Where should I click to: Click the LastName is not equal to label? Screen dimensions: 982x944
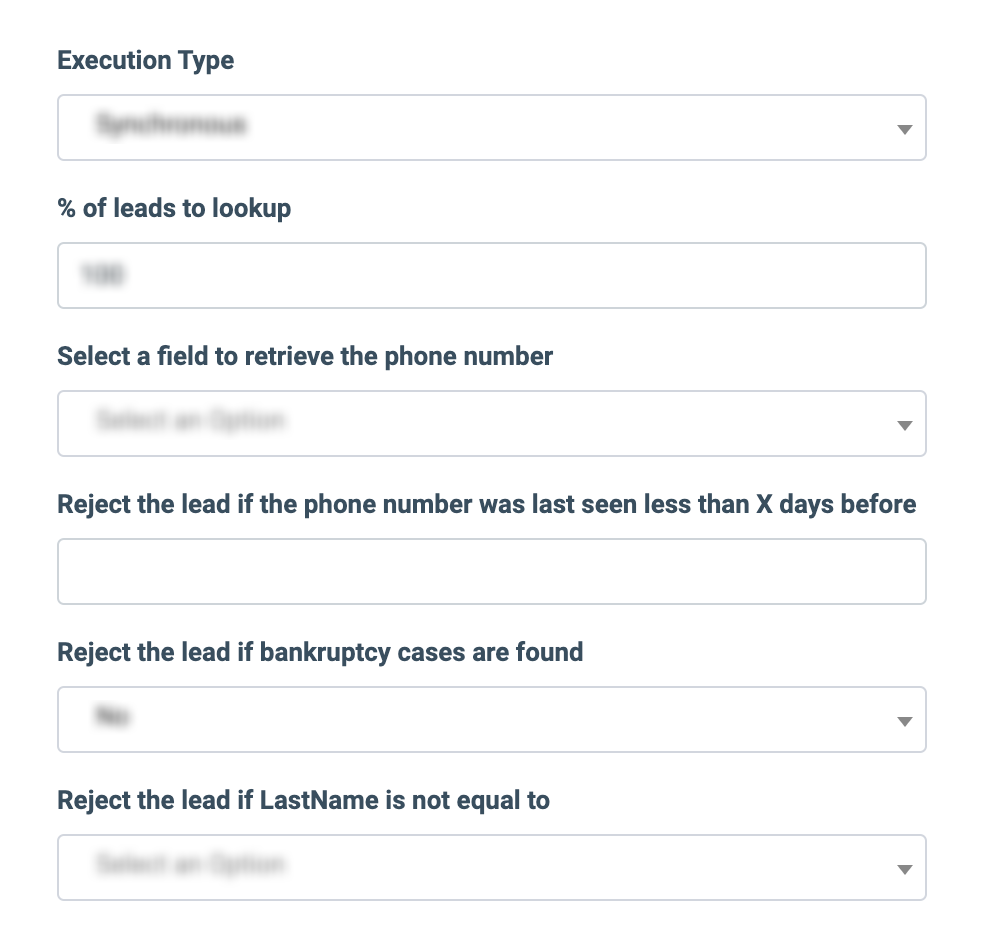click(x=304, y=800)
